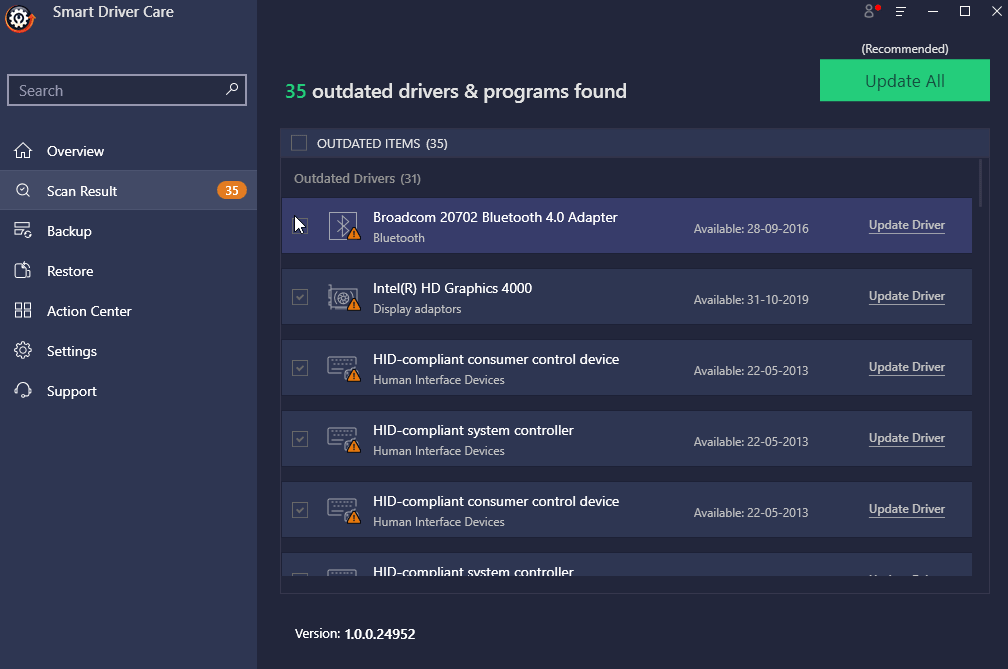Toggle the OUTDATED ITEMS select-all checkbox
This screenshot has height=669, width=1008.
[299, 143]
